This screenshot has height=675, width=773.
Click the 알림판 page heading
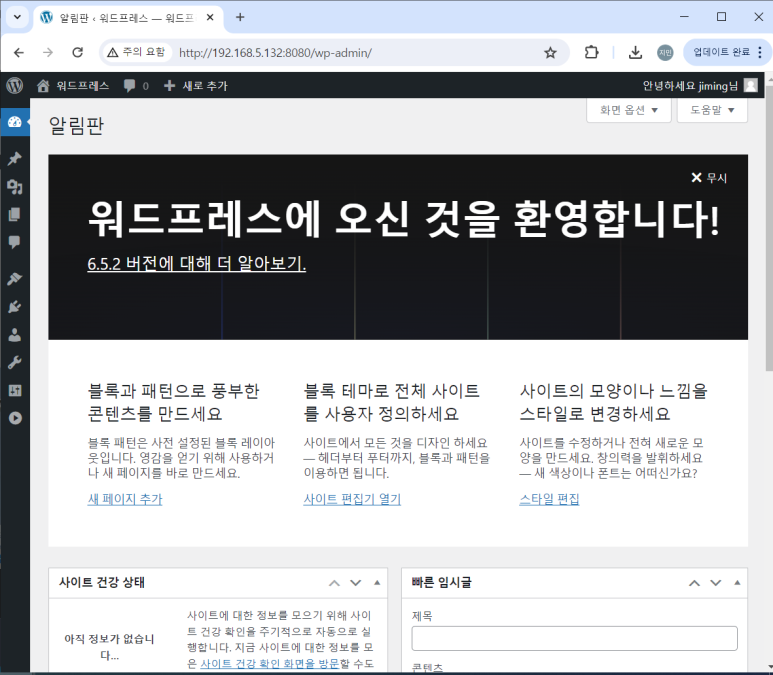(x=76, y=125)
